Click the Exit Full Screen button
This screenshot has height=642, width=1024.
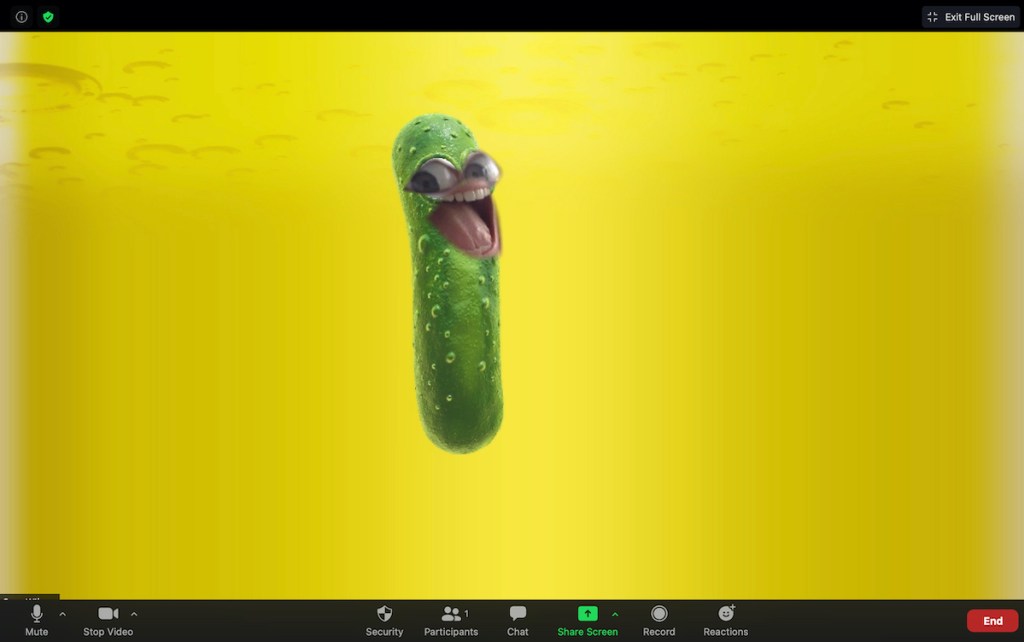(x=971, y=17)
